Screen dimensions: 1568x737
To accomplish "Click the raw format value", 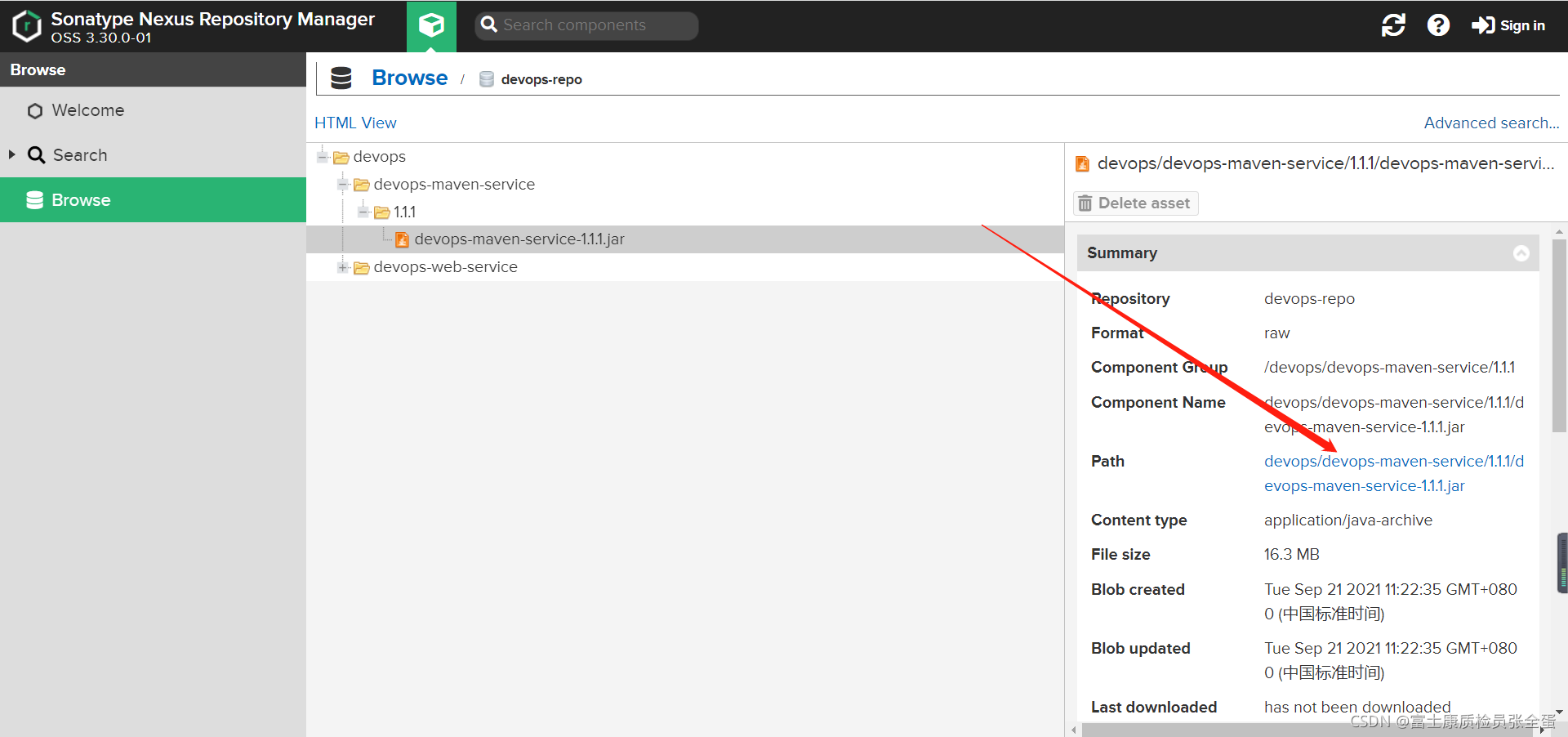I will point(1277,333).
